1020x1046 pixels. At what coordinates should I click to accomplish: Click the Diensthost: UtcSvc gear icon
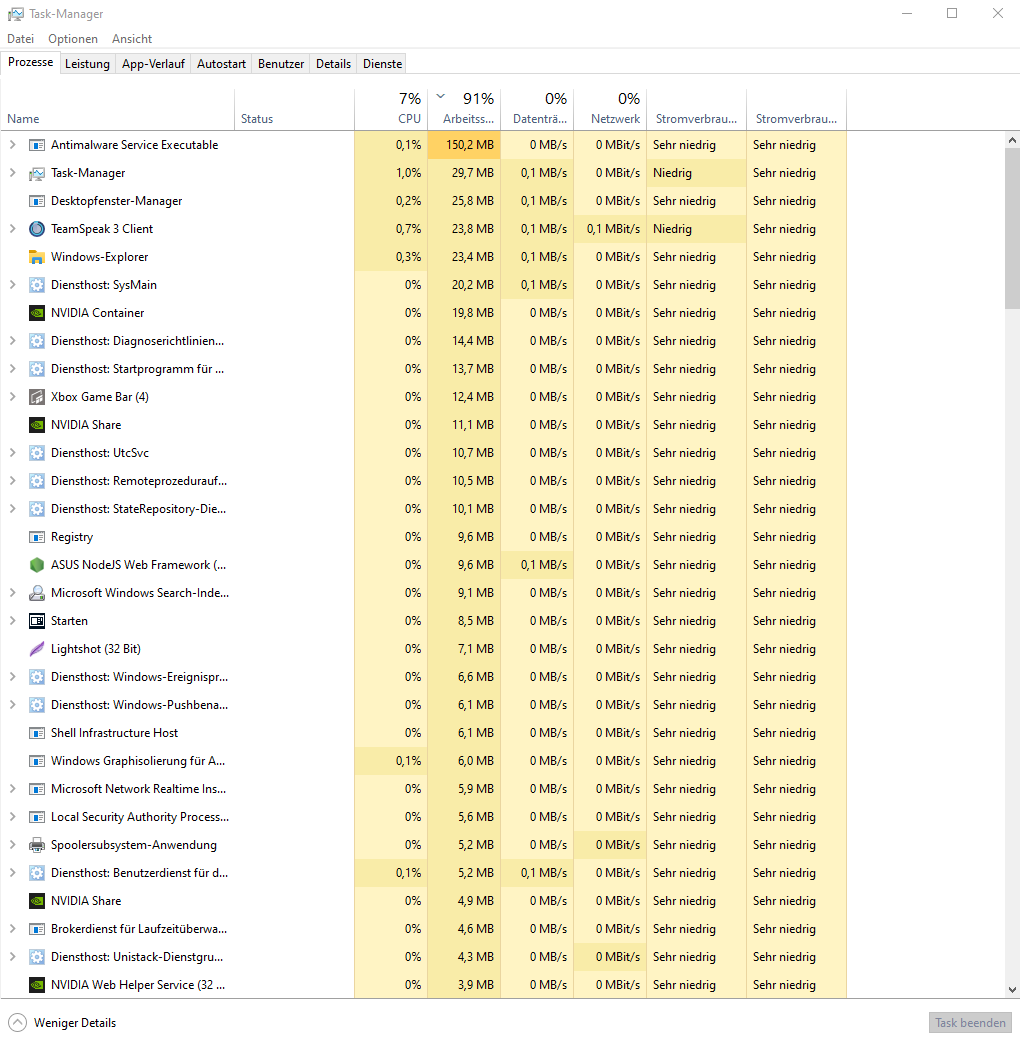point(37,453)
